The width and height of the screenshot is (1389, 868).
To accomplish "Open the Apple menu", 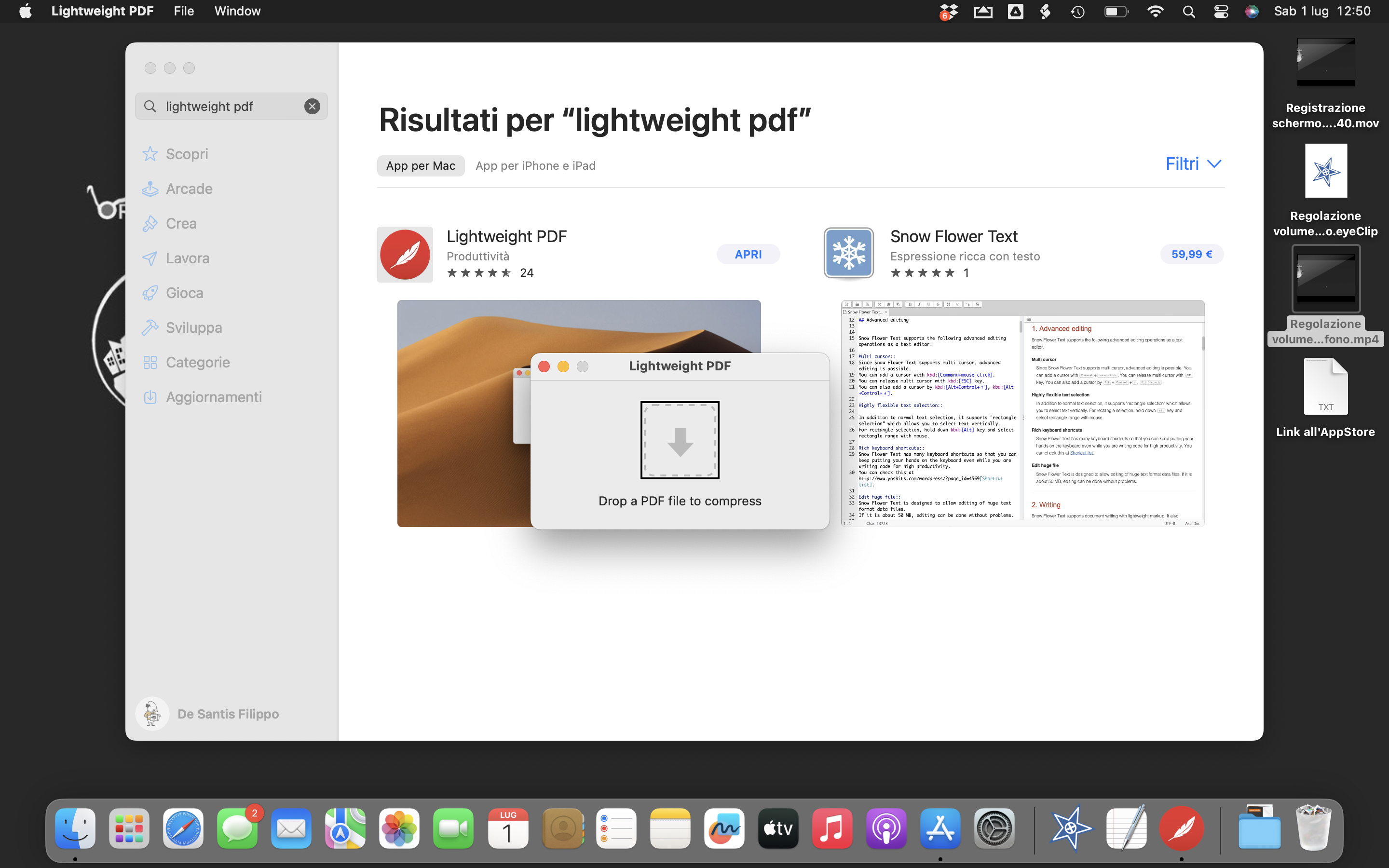I will point(25,11).
